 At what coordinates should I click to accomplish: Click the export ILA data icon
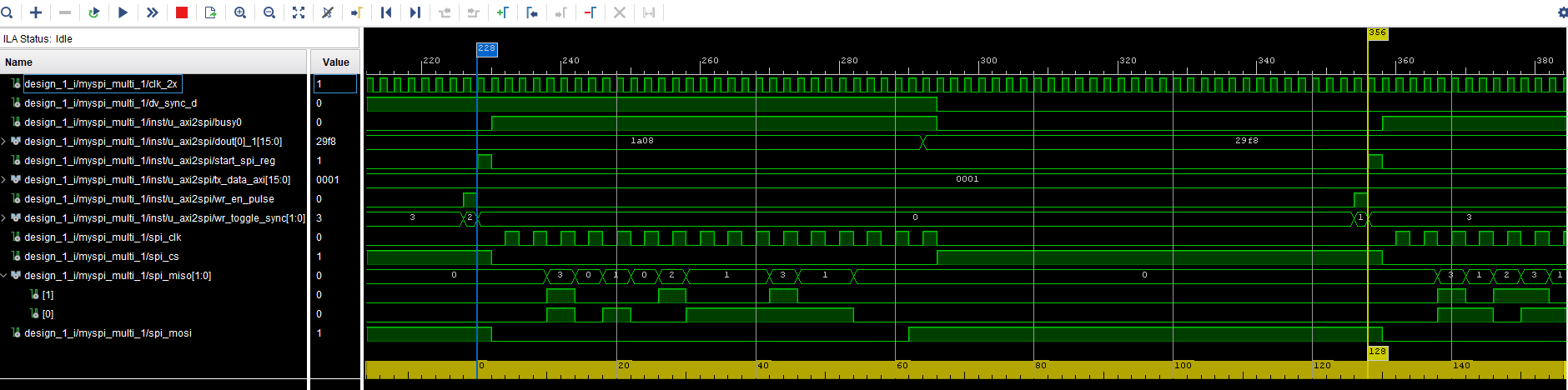pyautogui.click(x=210, y=12)
